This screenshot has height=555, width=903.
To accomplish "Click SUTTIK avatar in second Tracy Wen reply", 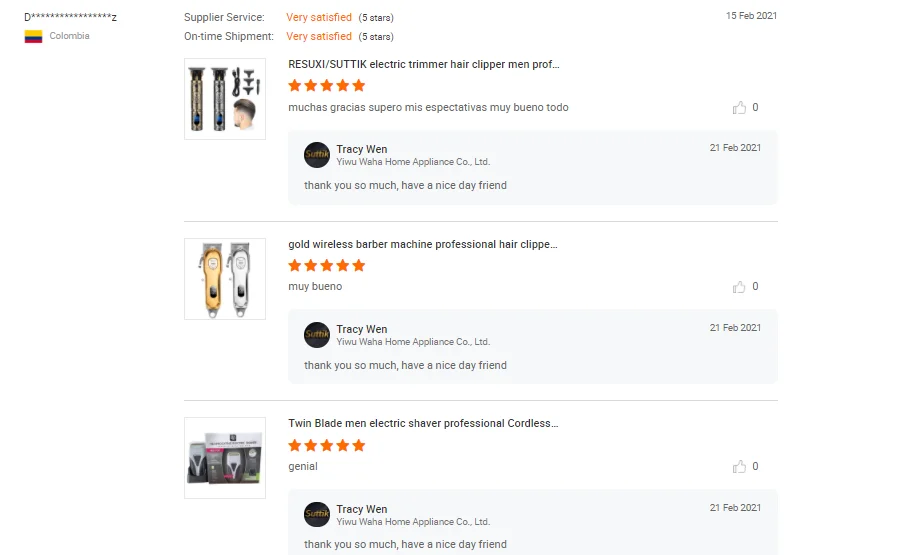I will point(317,335).
